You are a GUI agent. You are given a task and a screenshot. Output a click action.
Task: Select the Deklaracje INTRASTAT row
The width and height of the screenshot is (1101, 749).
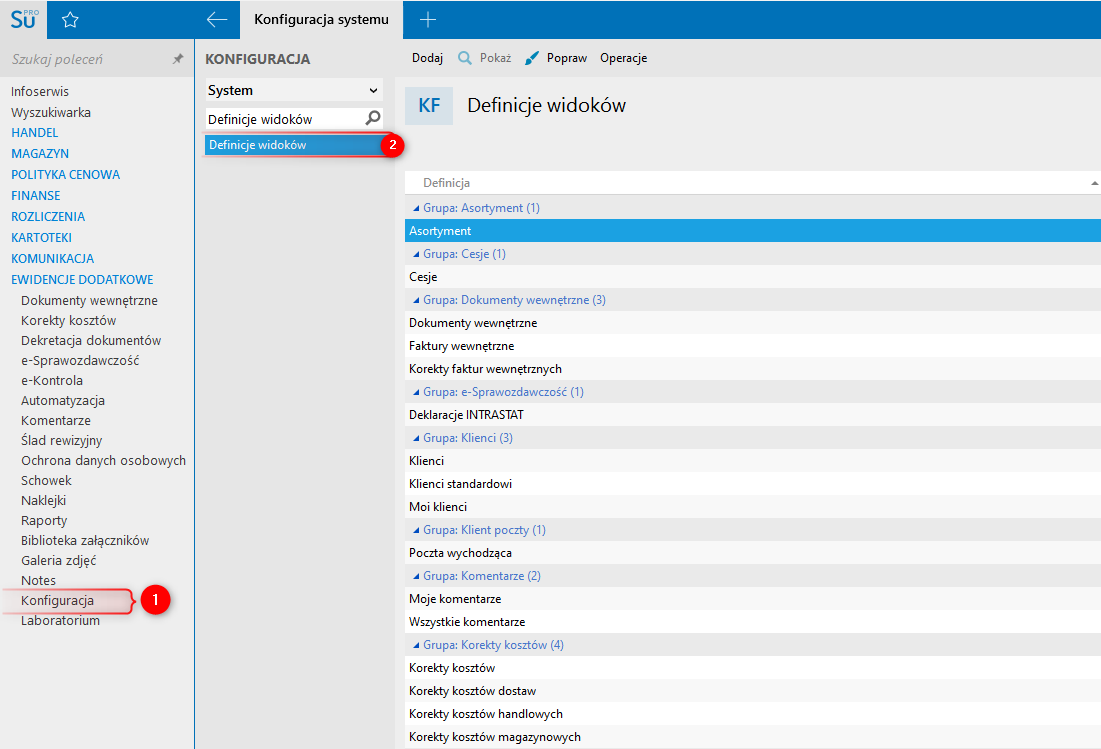pyautogui.click(x=466, y=415)
